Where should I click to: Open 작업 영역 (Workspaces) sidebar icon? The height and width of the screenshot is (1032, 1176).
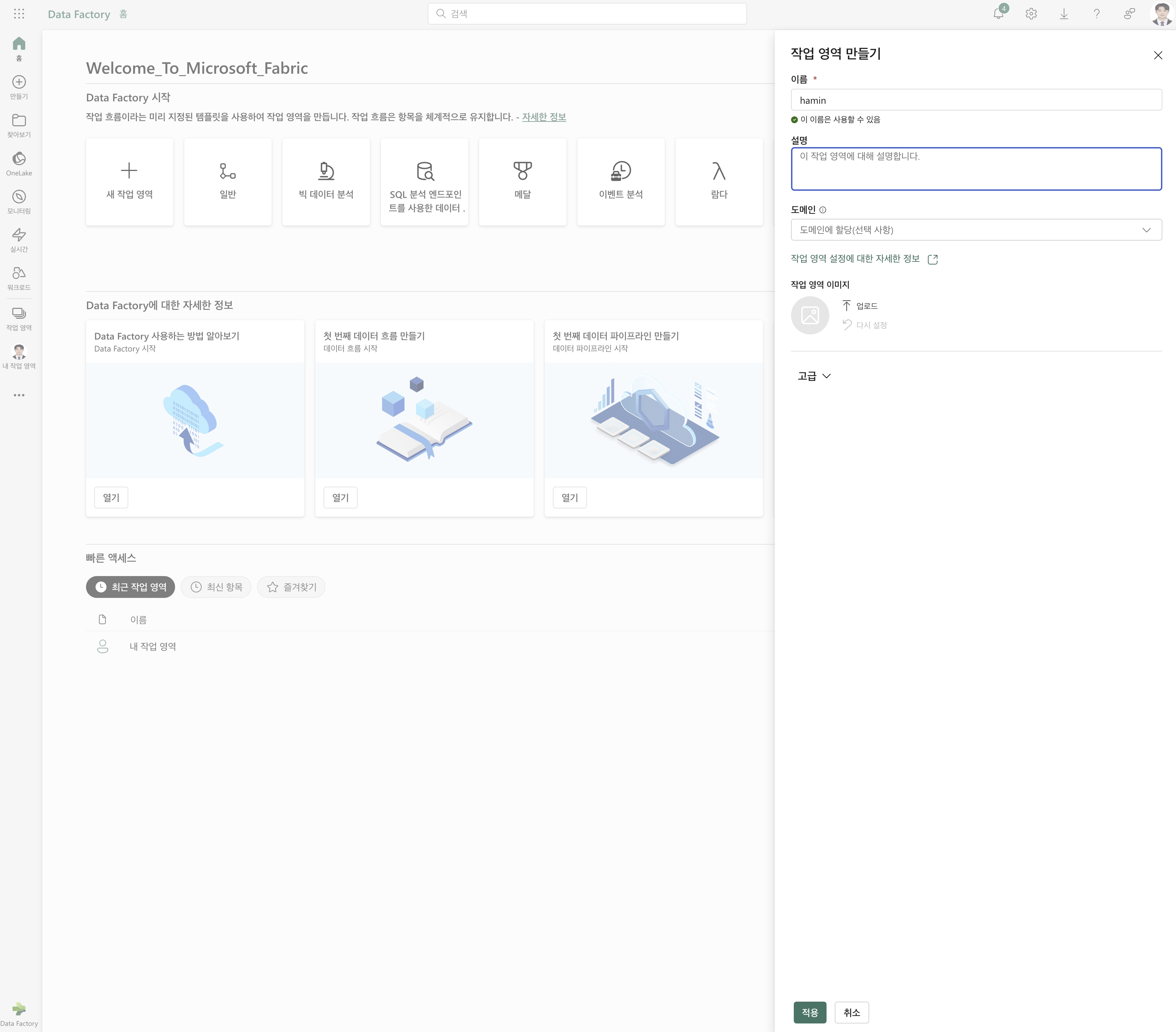coord(19,319)
